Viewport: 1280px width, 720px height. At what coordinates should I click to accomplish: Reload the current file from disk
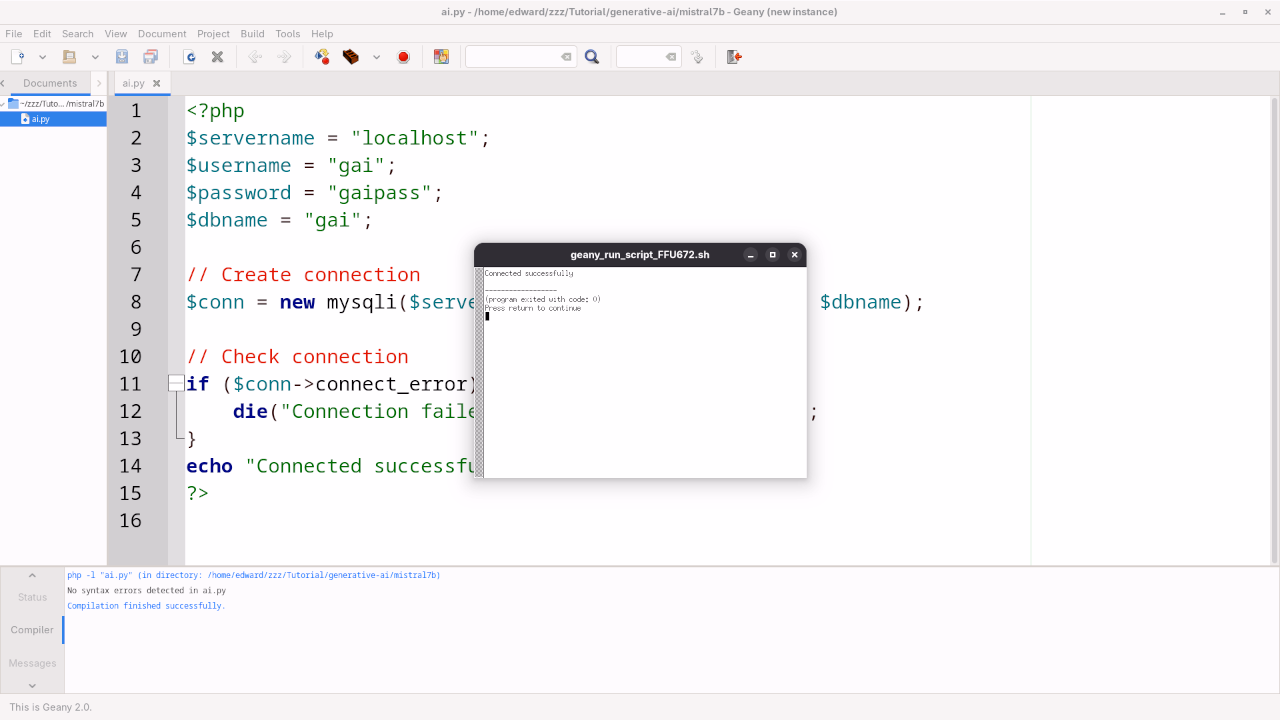point(189,57)
